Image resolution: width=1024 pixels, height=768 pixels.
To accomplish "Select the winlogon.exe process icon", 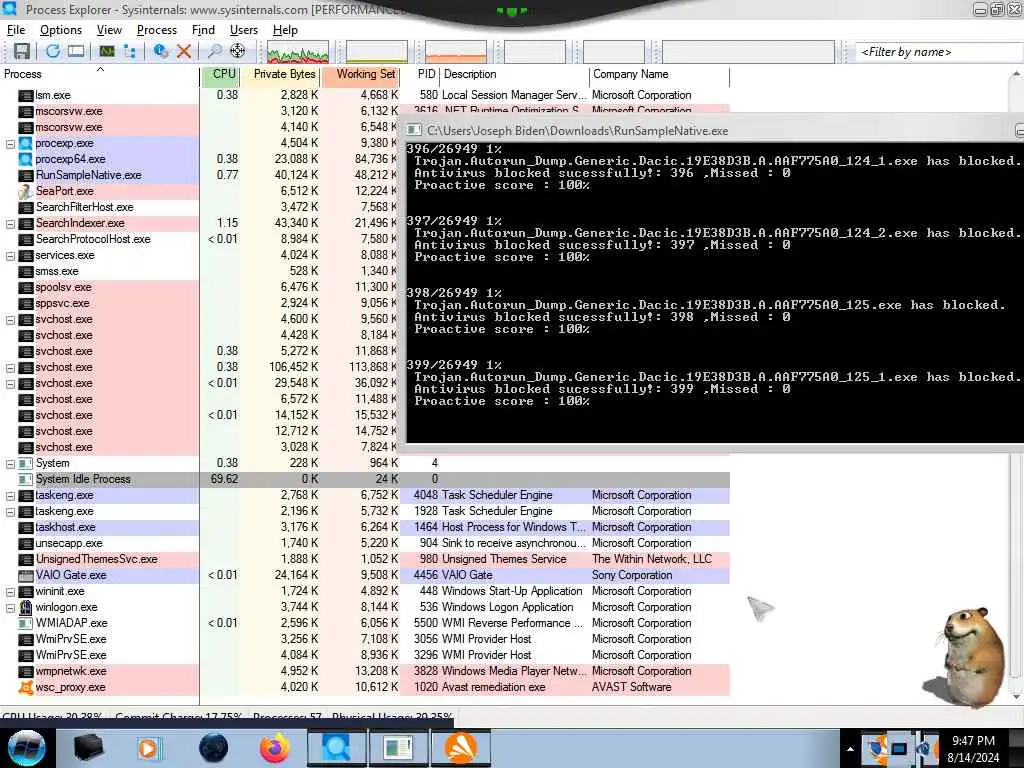I will point(26,607).
